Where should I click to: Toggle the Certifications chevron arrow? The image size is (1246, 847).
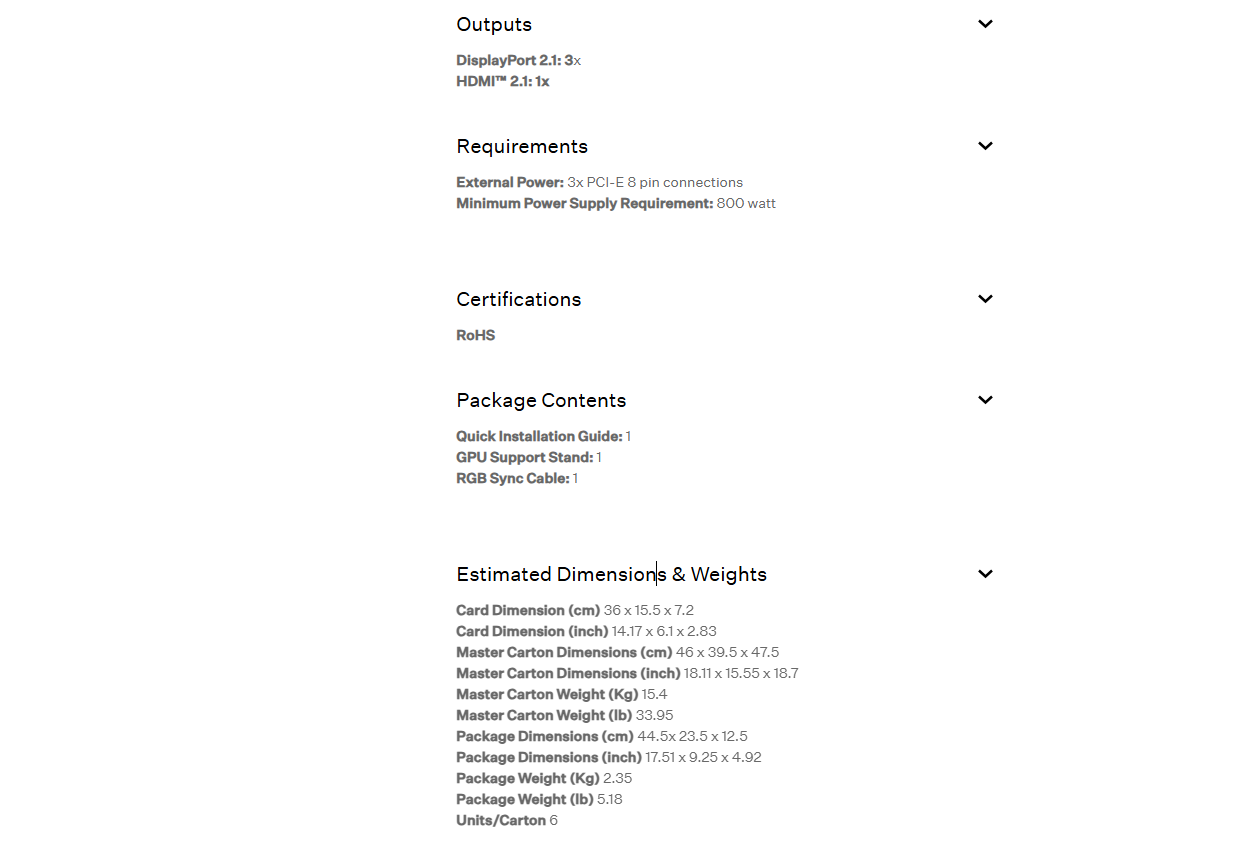coord(985,299)
